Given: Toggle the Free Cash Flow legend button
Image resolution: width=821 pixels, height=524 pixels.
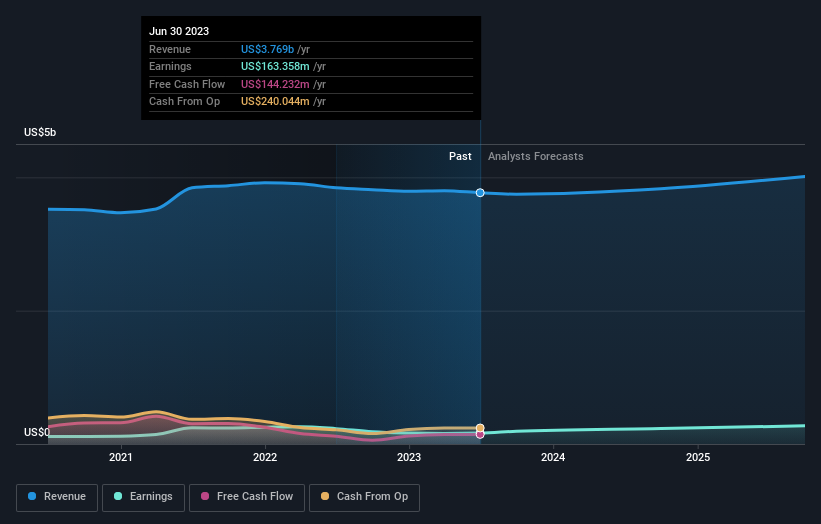Looking at the screenshot, I should (x=247, y=497).
